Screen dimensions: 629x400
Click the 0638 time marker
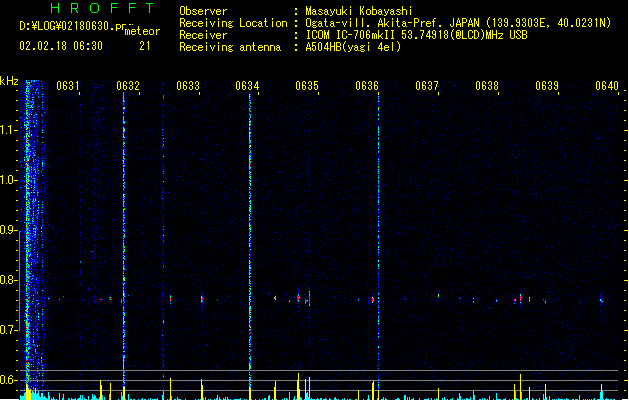[x=487, y=86]
